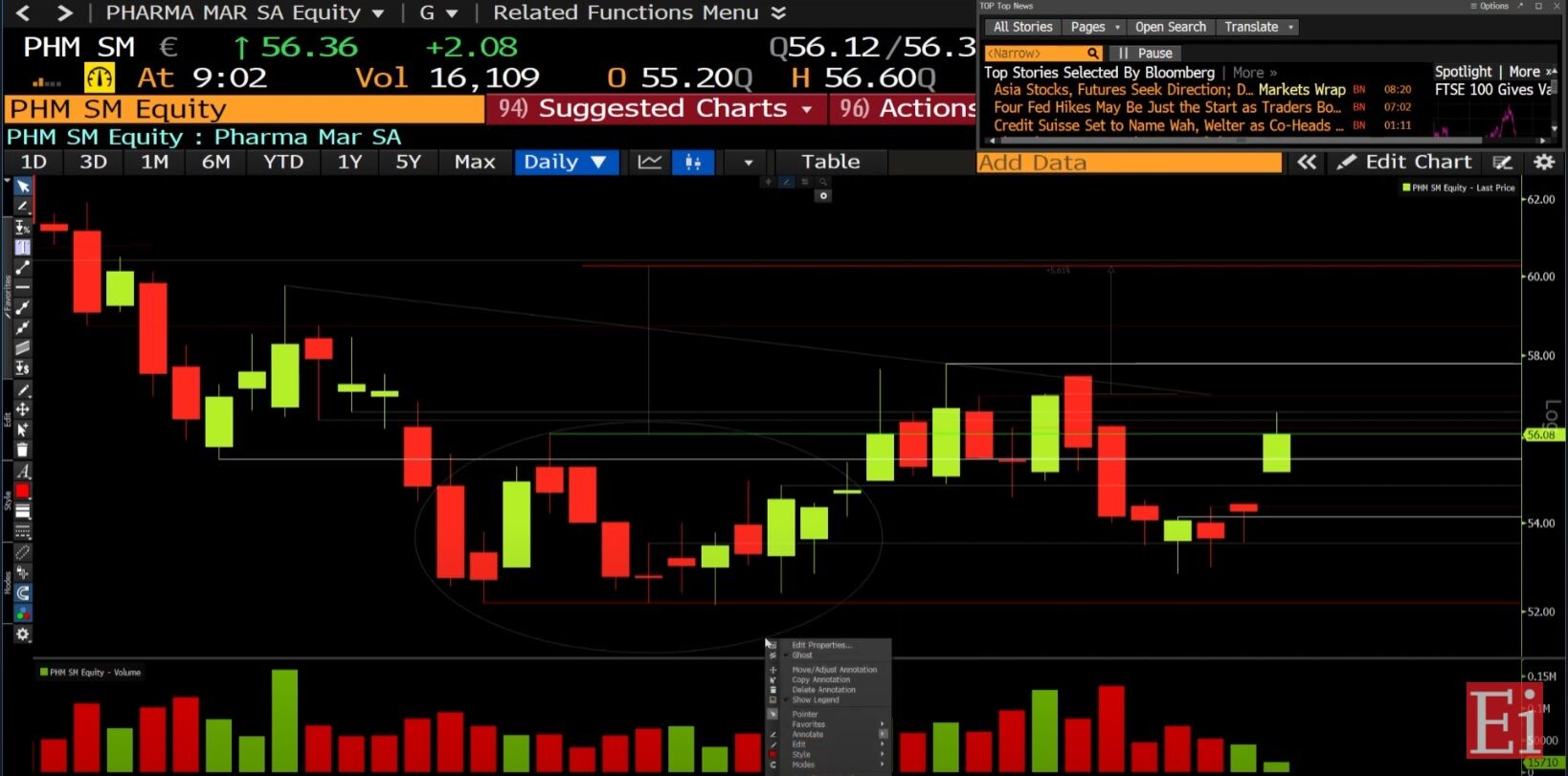Viewport: 1568px width, 776px height.
Task: Open Credit Suisse Set to Name Wah story
Action: (1169, 125)
